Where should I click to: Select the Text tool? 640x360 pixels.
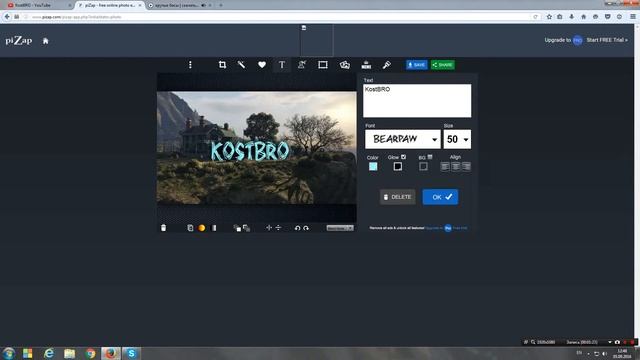pyautogui.click(x=282, y=65)
